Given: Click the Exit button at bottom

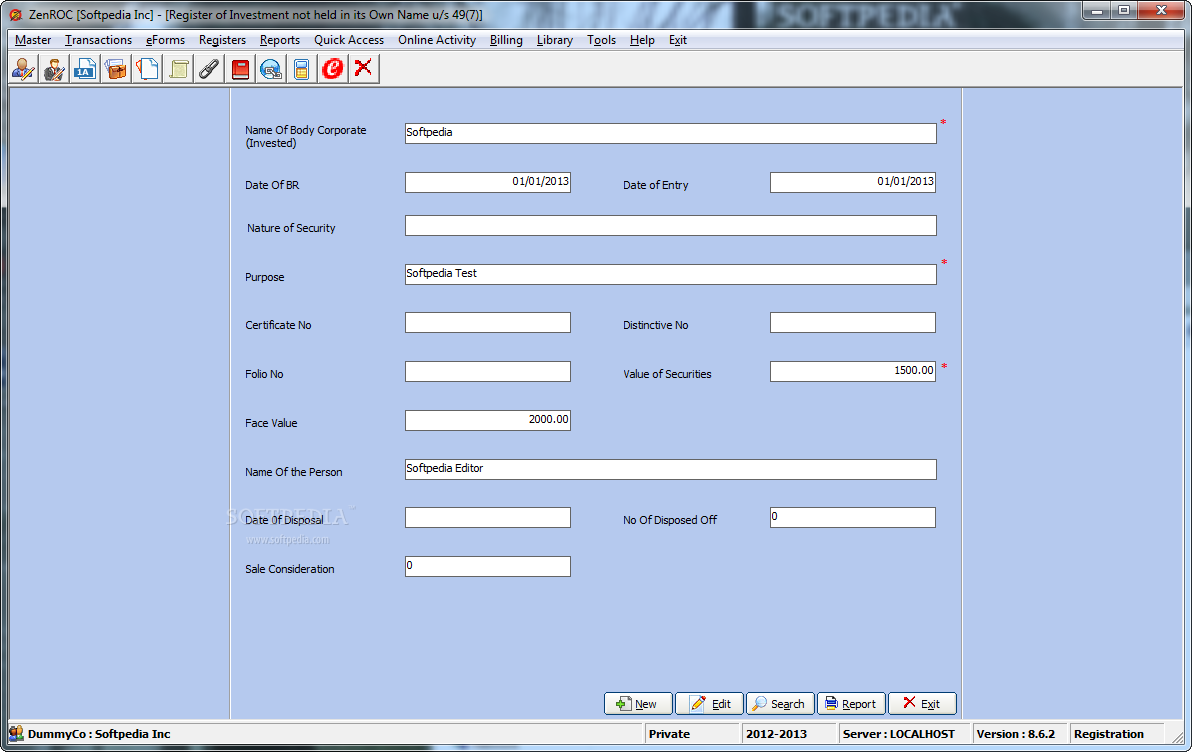Looking at the screenshot, I should (922, 703).
